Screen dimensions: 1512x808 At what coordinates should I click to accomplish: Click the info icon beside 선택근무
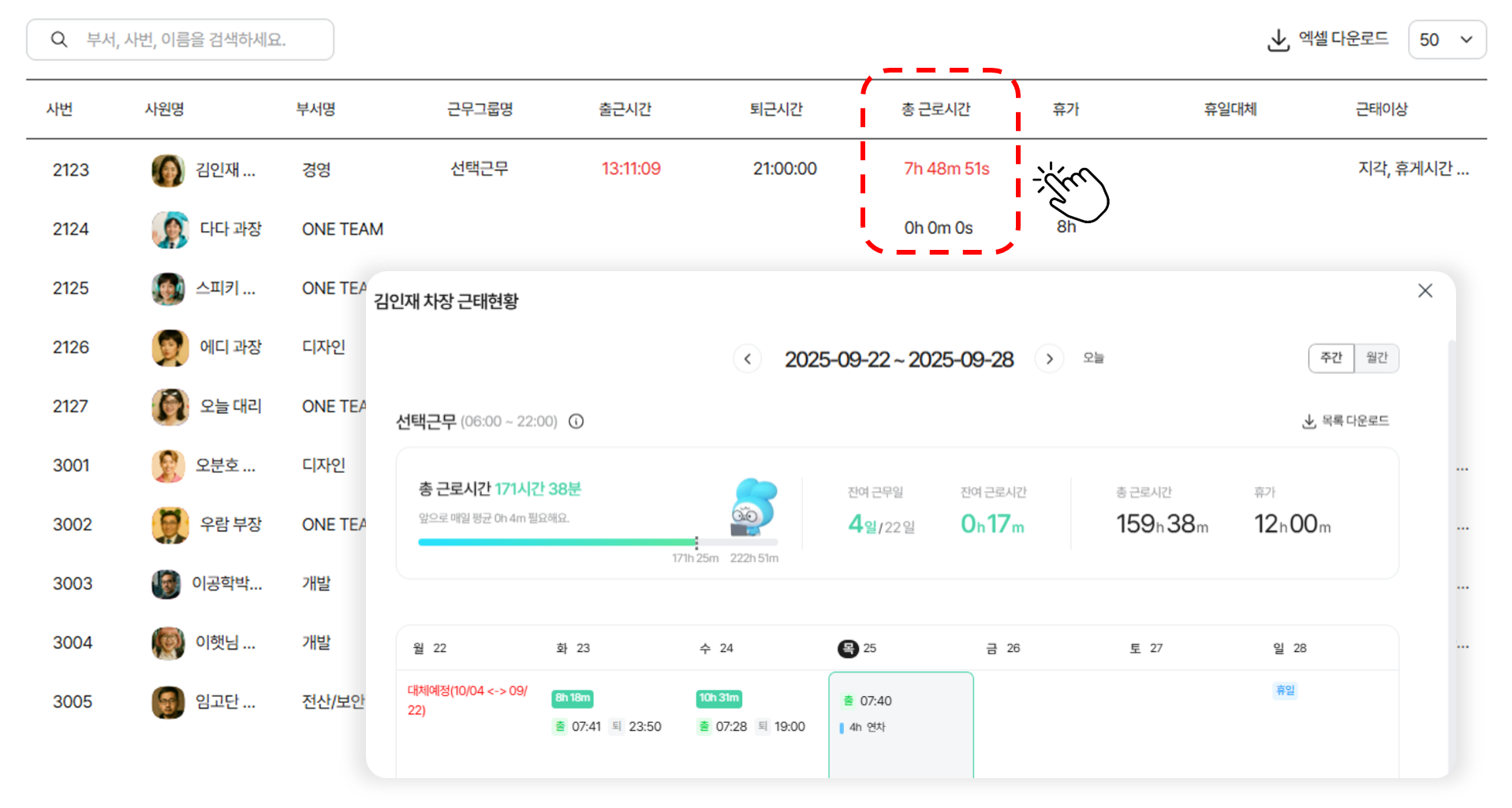(577, 422)
